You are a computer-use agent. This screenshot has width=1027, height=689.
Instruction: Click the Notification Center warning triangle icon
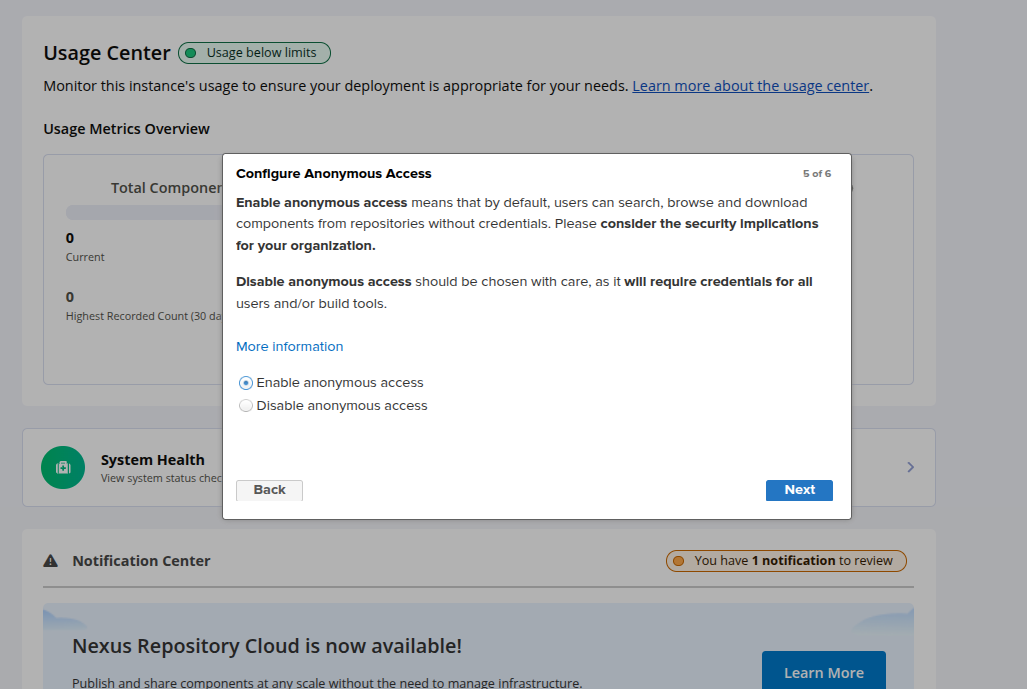[x=51, y=561]
